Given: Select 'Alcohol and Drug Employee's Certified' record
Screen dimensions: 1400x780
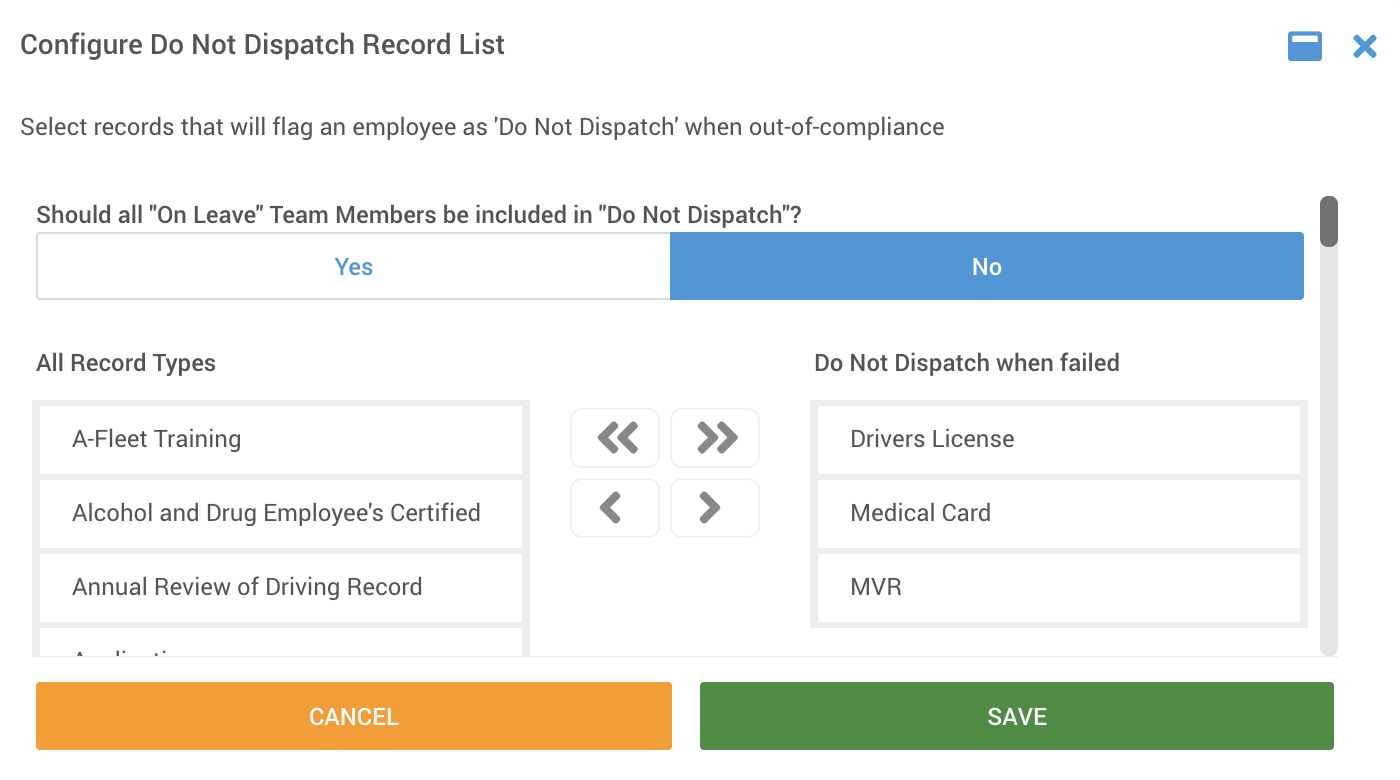Looking at the screenshot, I should tap(280, 512).
